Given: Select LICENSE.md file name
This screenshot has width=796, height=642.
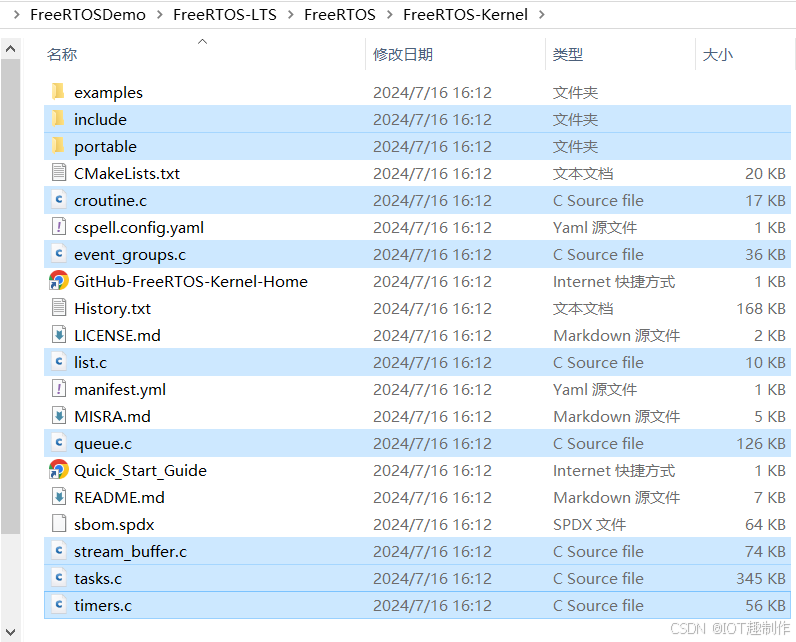Looking at the screenshot, I should click(x=117, y=335).
